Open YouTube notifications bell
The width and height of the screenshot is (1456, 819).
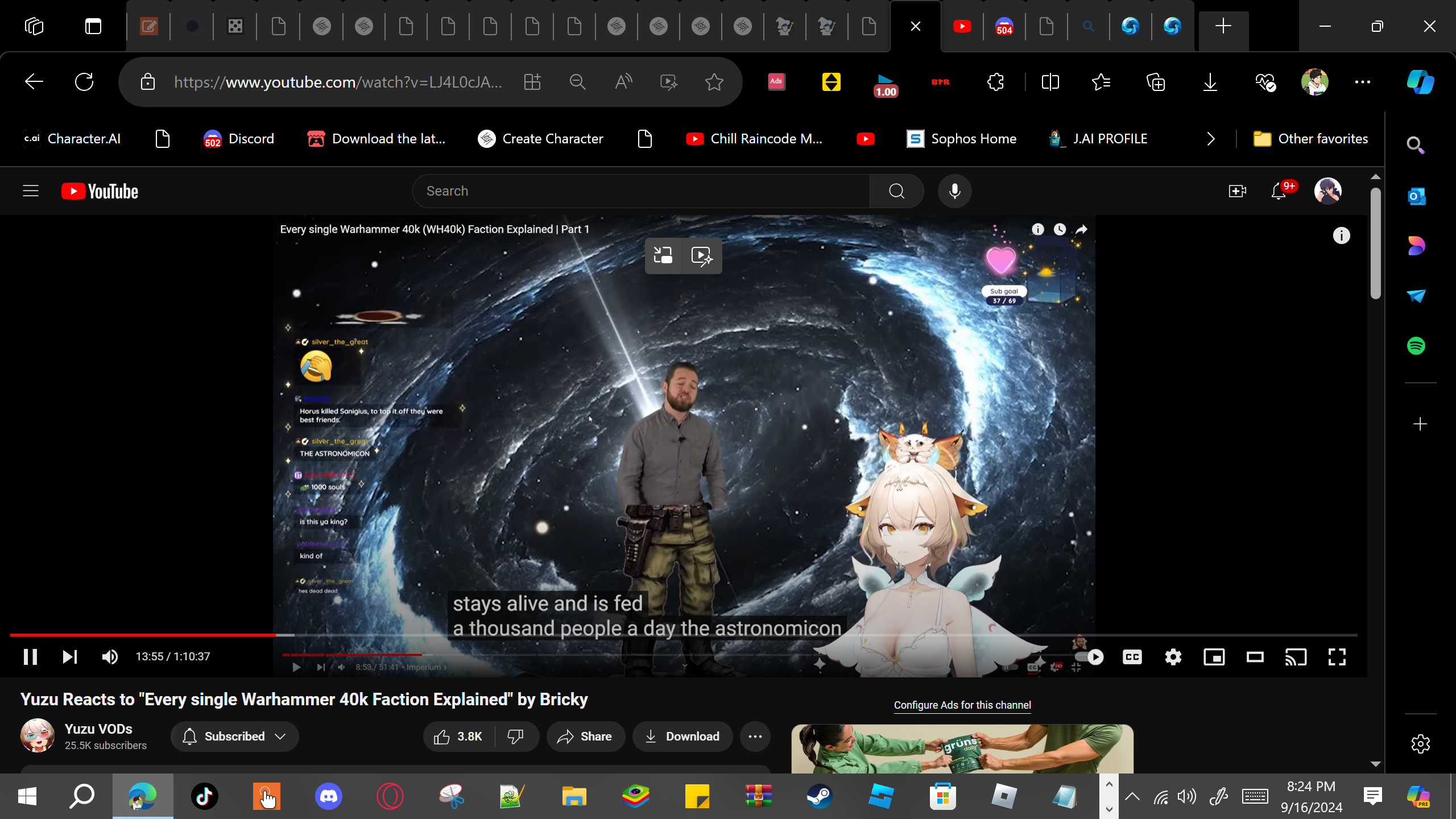(1279, 191)
